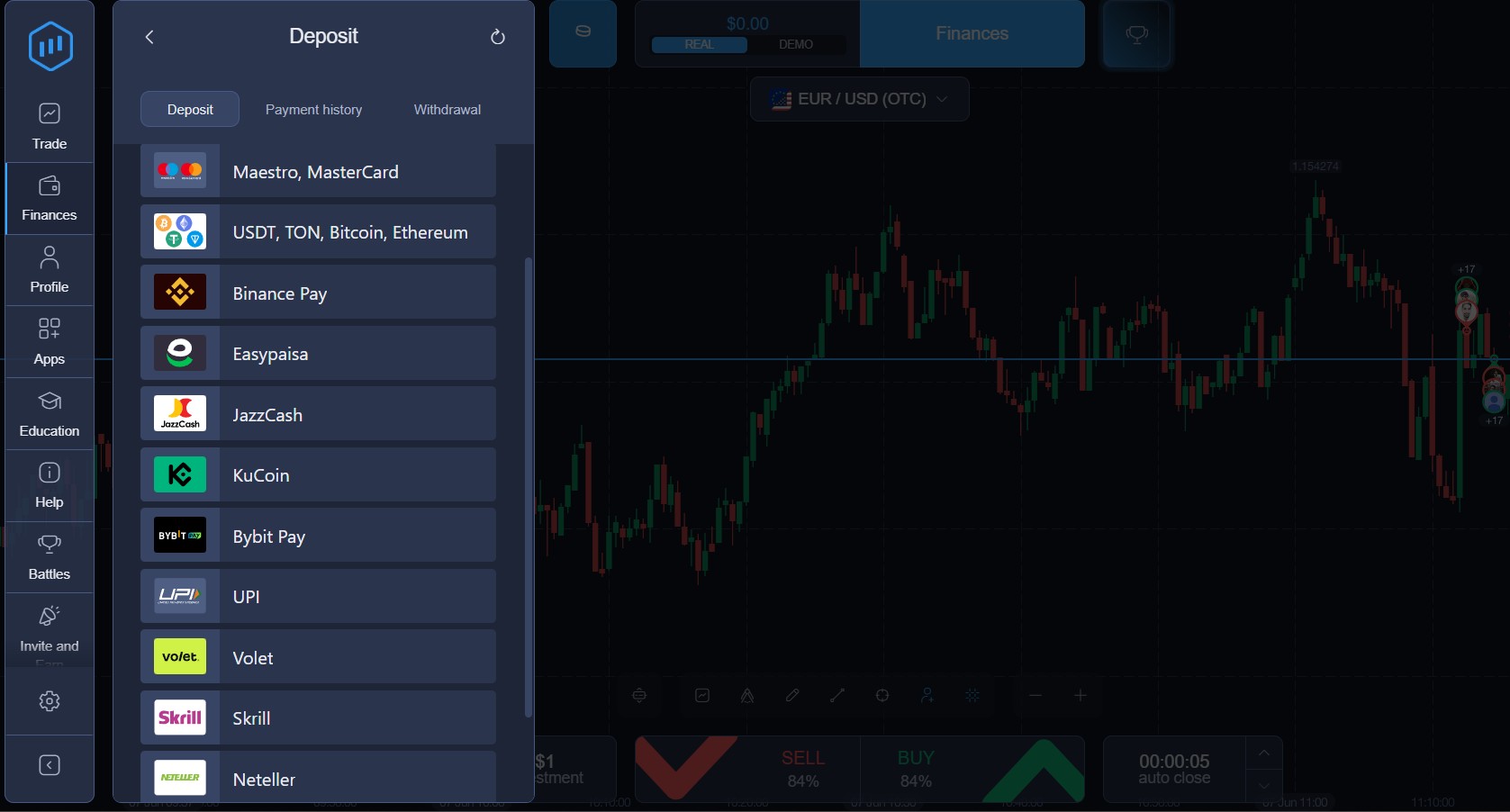1510x812 pixels.
Task: Click the Binance Pay logo icon
Action: click(180, 292)
